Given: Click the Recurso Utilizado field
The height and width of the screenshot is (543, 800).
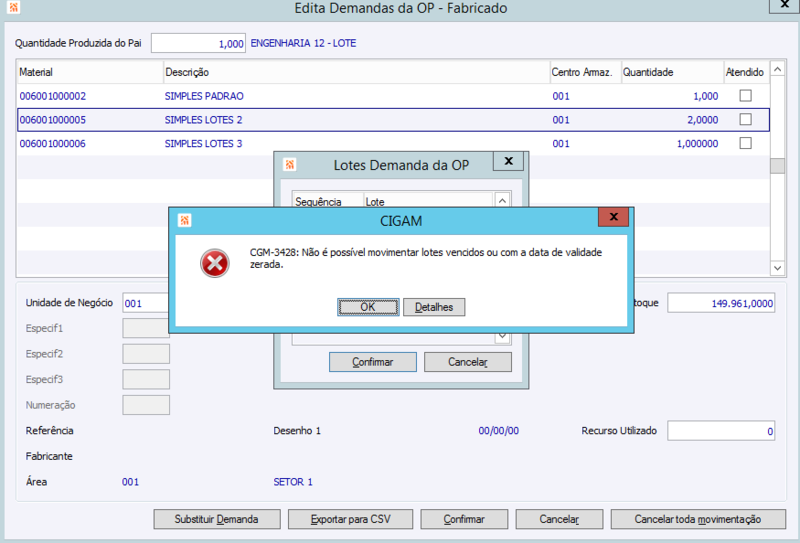Looking at the screenshot, I should click(721, 431).
